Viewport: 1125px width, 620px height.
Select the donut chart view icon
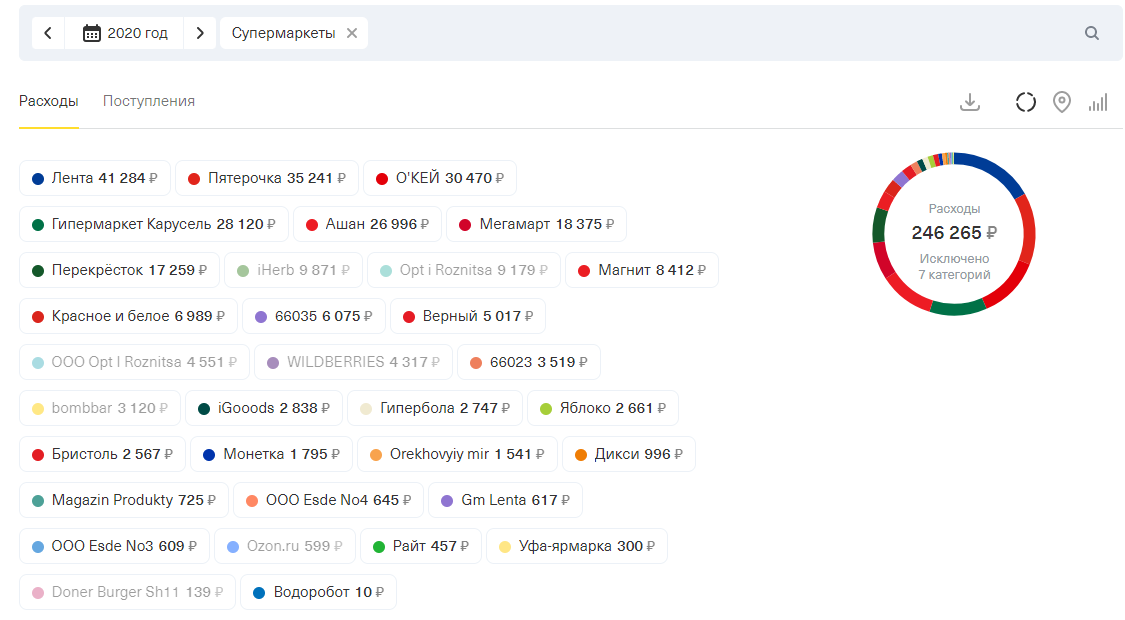point(1025,103)
